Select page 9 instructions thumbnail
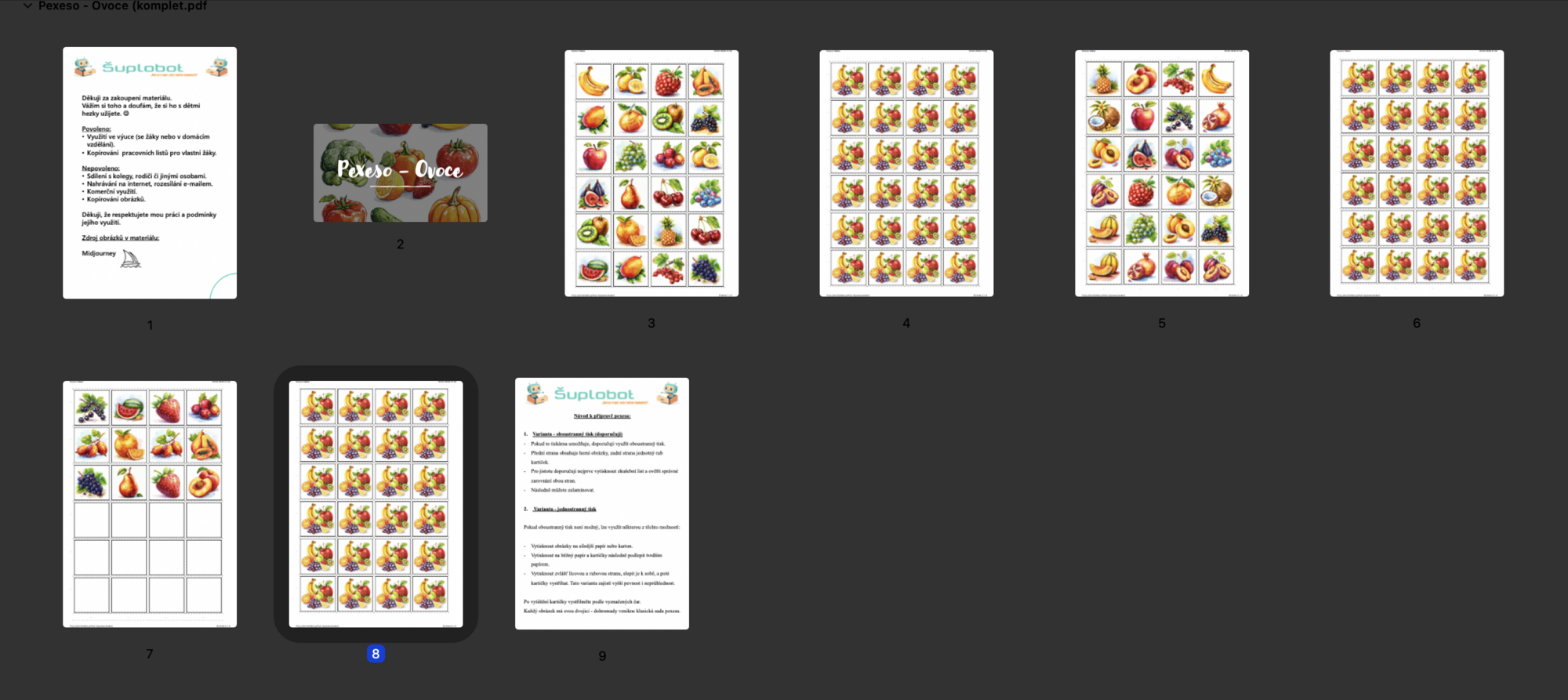Screen dimensions: 1568x700 coord(601,503)
